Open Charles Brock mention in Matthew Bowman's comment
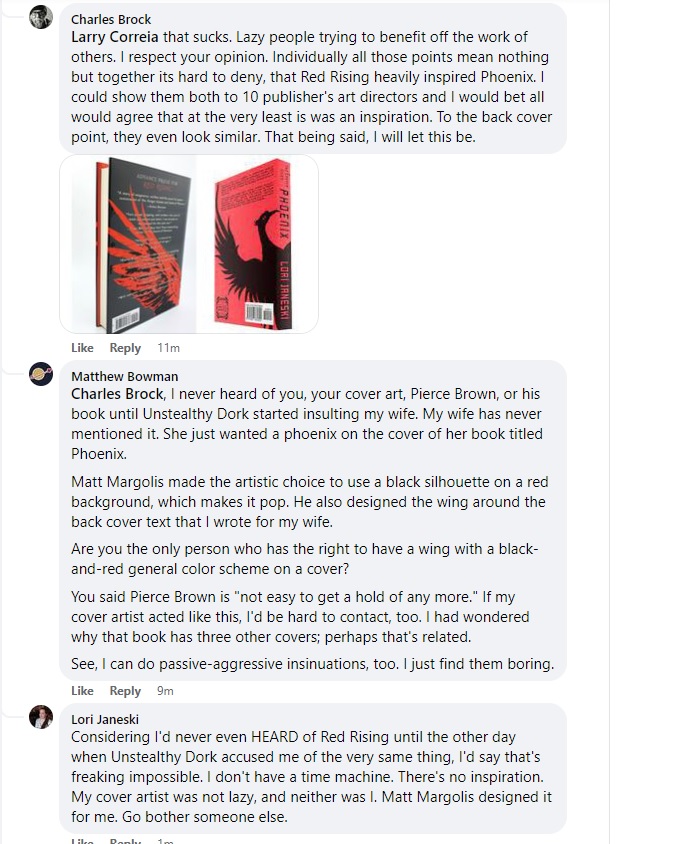The image size is (686, 844). pos(117,393)
